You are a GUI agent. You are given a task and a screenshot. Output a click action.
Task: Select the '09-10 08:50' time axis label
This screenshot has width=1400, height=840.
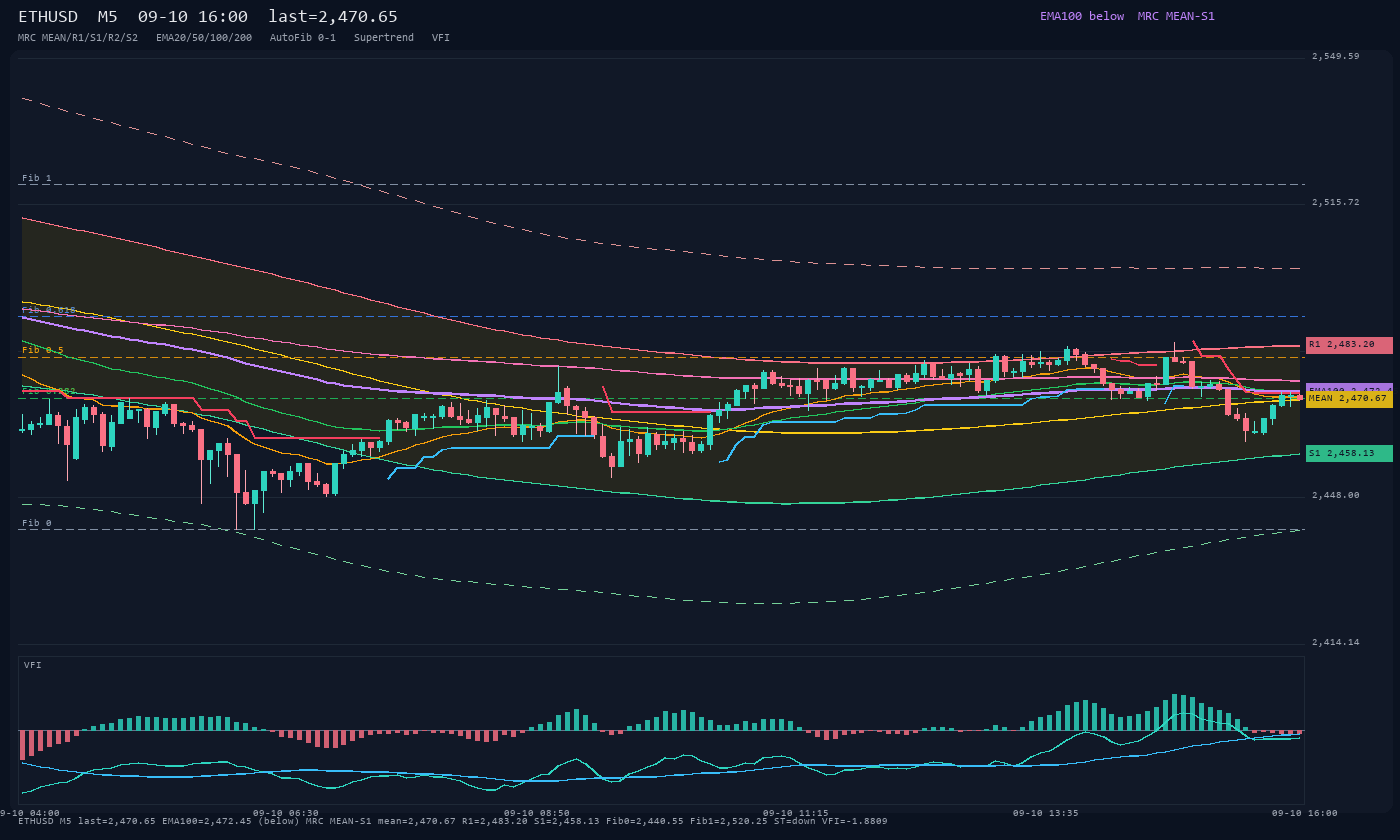coord(537,813)
